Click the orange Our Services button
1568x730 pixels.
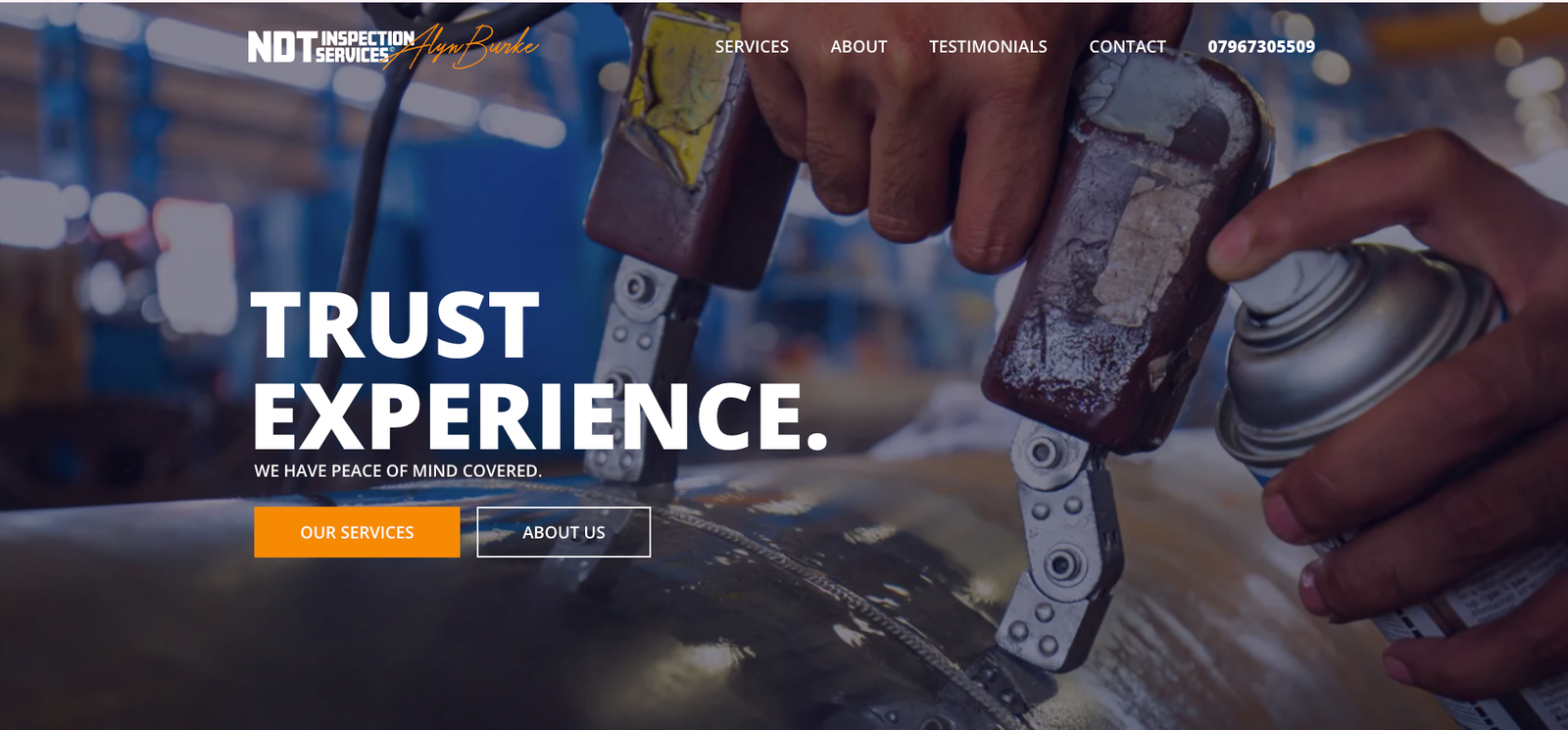pyautogui.click(x=357, y=532)
